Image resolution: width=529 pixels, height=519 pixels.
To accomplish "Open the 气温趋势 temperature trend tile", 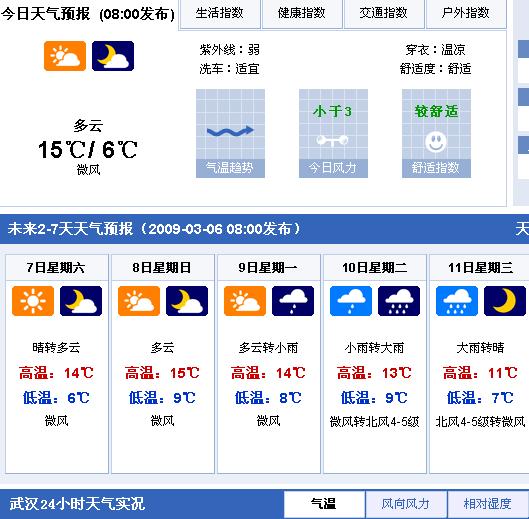I will 230,133.
